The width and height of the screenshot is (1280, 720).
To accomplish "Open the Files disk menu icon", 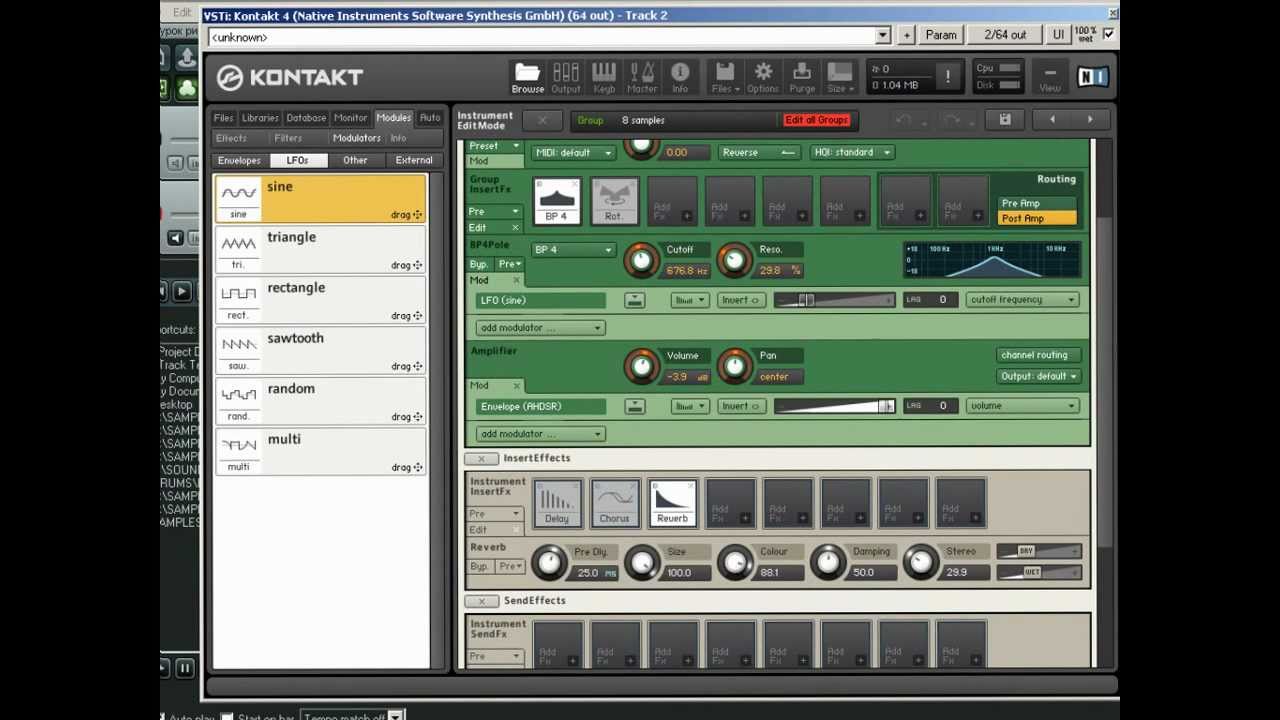I will point(725,77).
